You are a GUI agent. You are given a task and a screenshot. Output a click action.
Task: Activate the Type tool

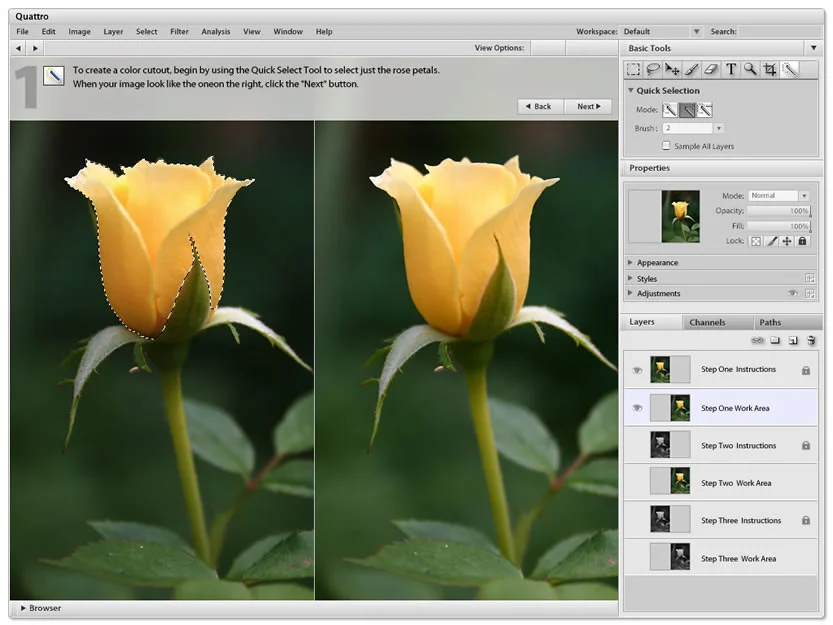[731, 69]
